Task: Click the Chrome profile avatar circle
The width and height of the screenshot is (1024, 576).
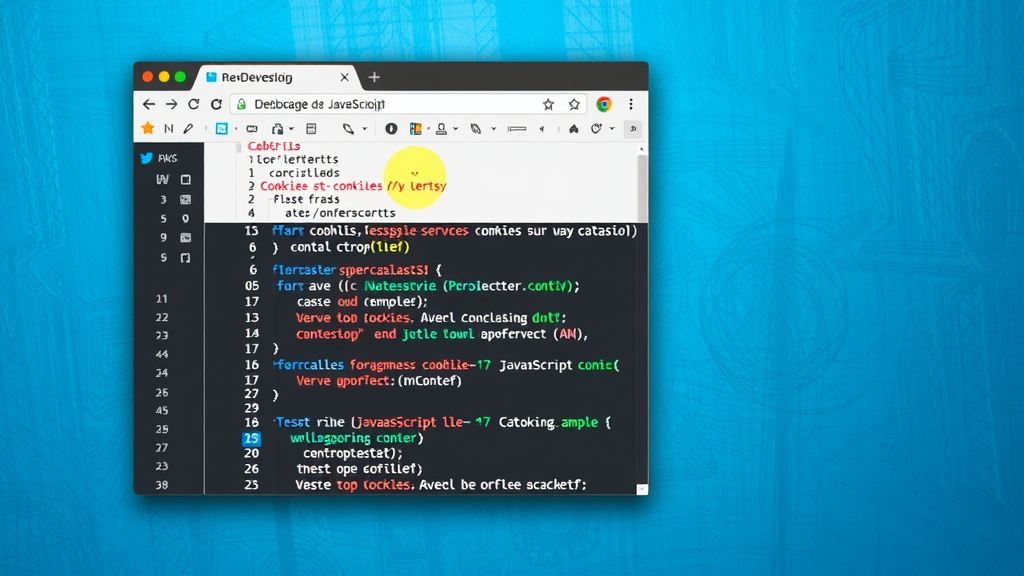Action: coord(605,104)
